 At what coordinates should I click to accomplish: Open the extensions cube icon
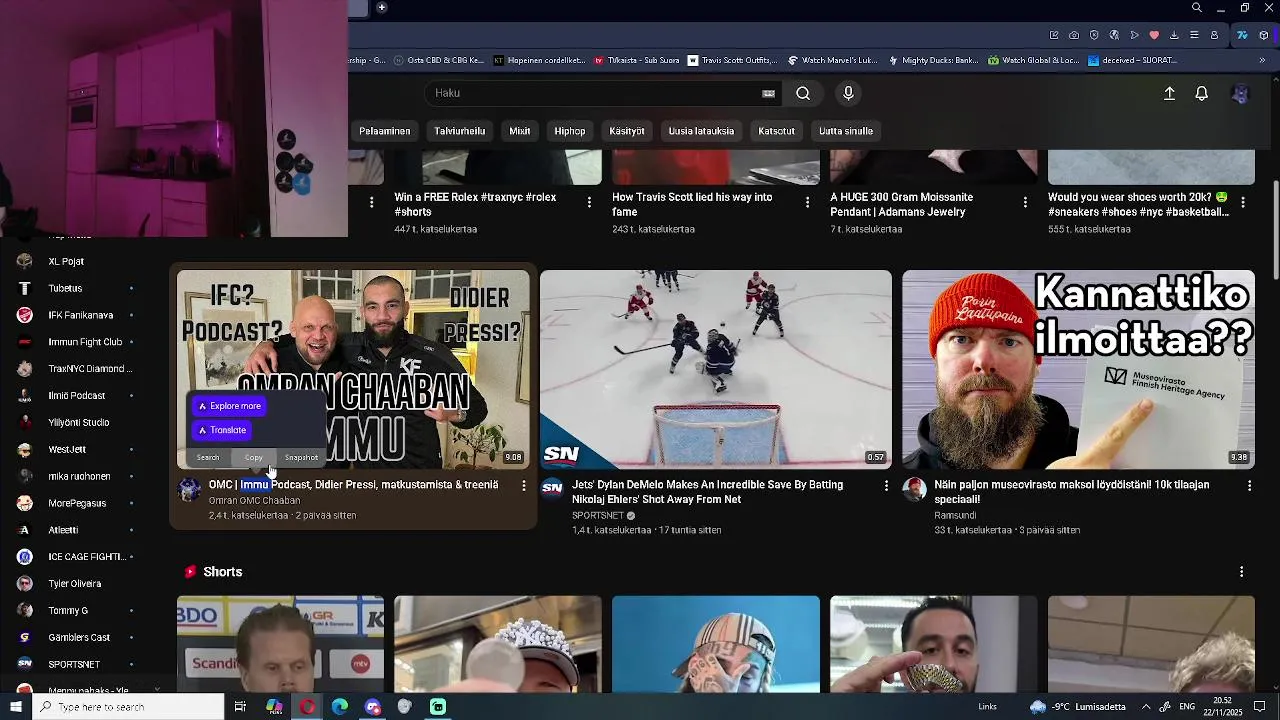coord(1264,35)
